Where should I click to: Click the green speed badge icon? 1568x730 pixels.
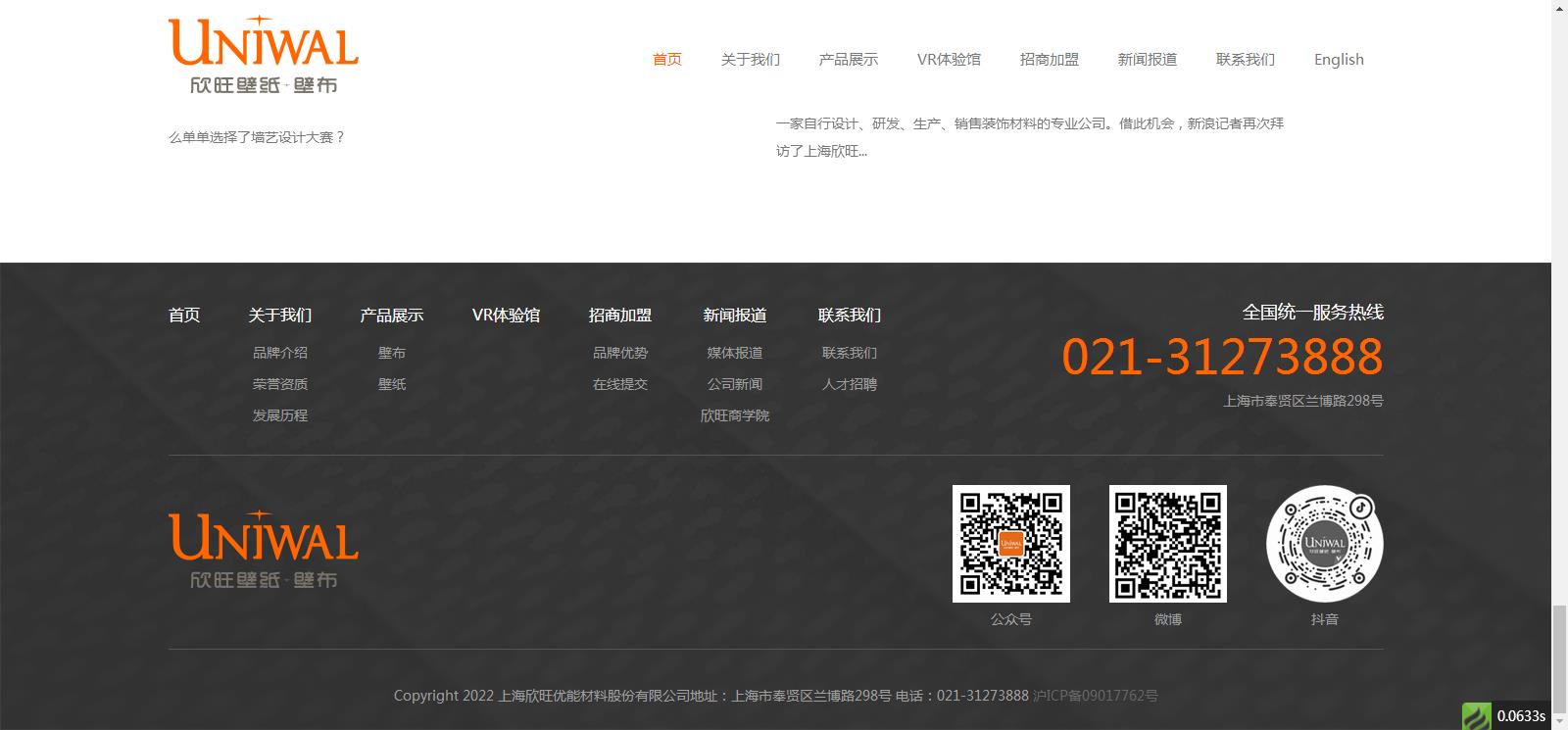click(x=1476, y=716)
